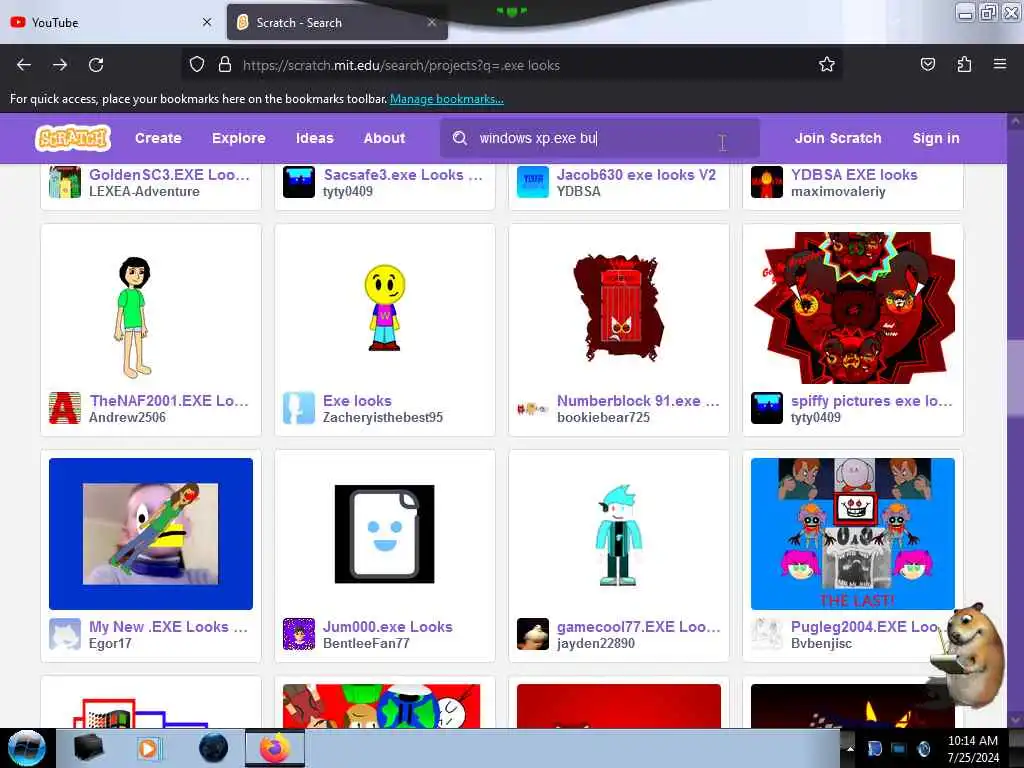This screenshot has width=1024, height=768.
Task: Open the blue My New .EXE thumbnail
Action: point(151,534)
